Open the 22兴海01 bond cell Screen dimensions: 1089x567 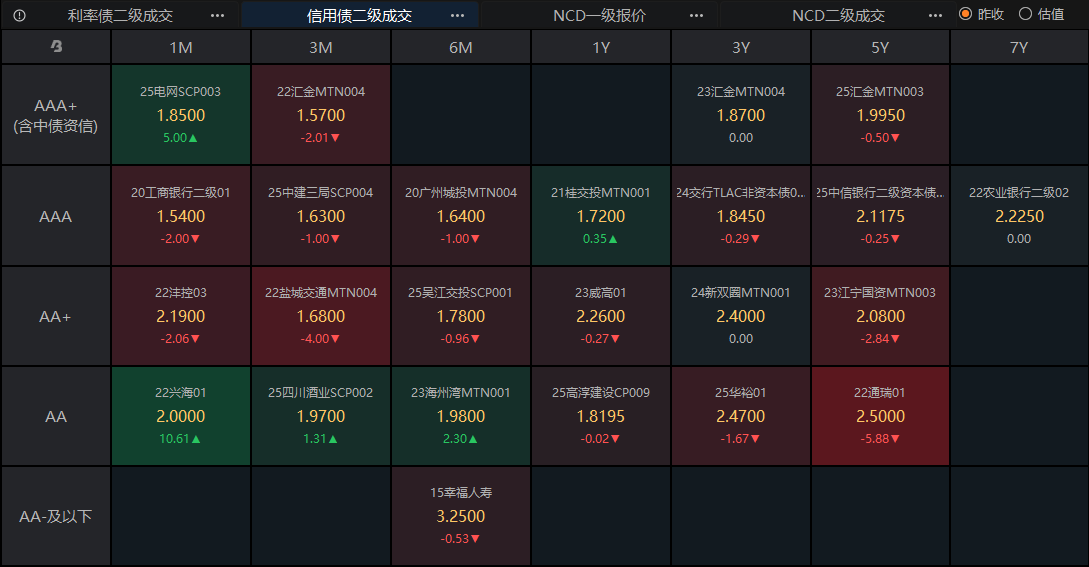[181, 416]
